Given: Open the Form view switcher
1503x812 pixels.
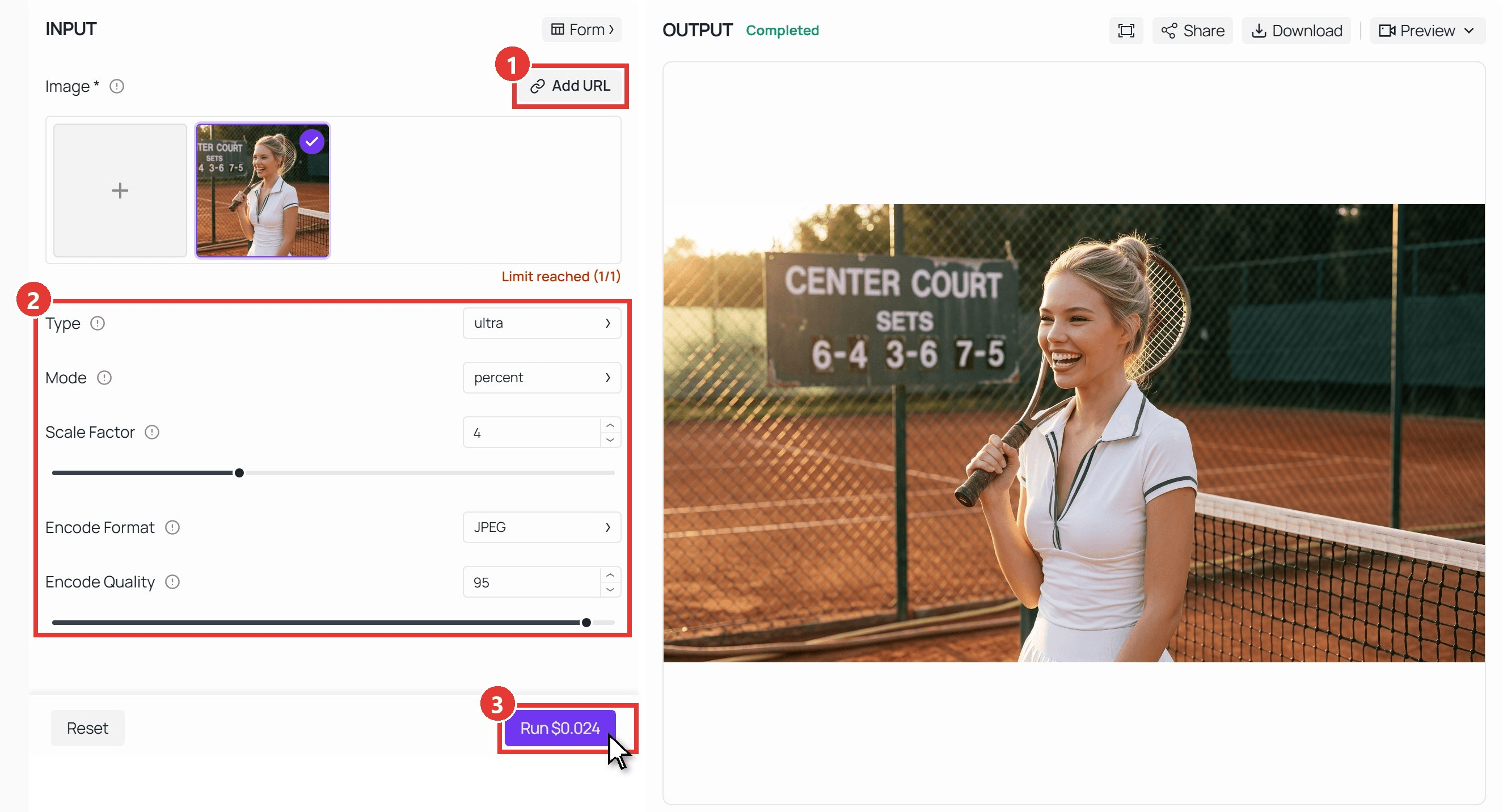Looking at the screenshot, I should [x=582, y=29].
